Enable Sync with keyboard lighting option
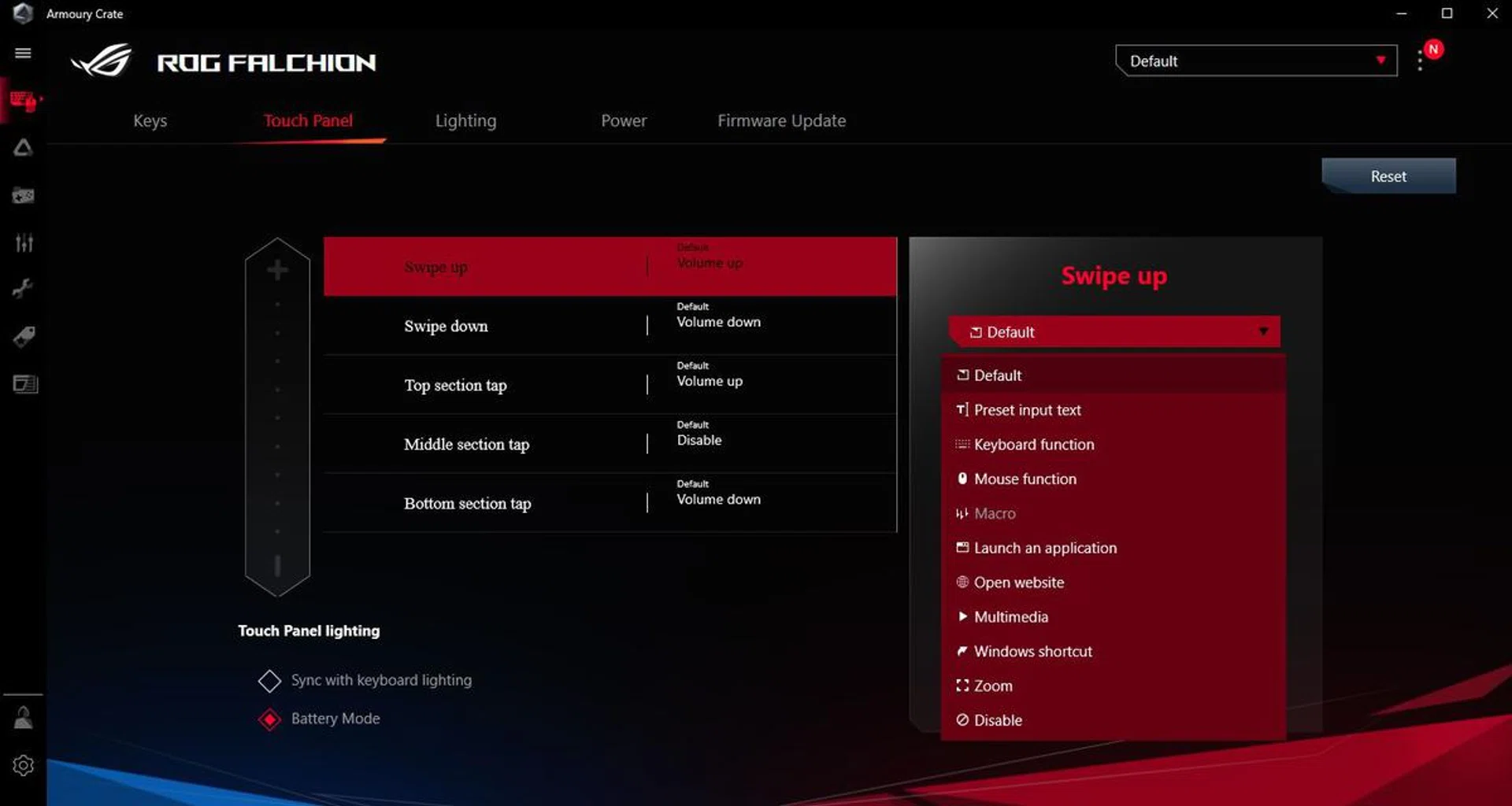 pyautogui.click(x=269, y=681)
